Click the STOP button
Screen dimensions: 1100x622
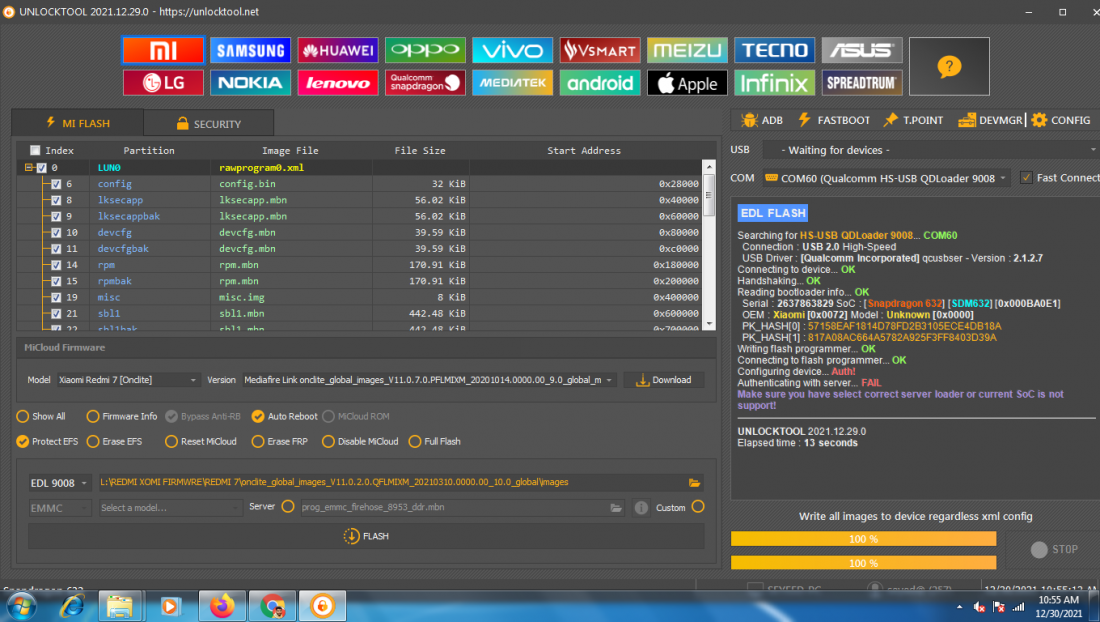point(1054,550)
